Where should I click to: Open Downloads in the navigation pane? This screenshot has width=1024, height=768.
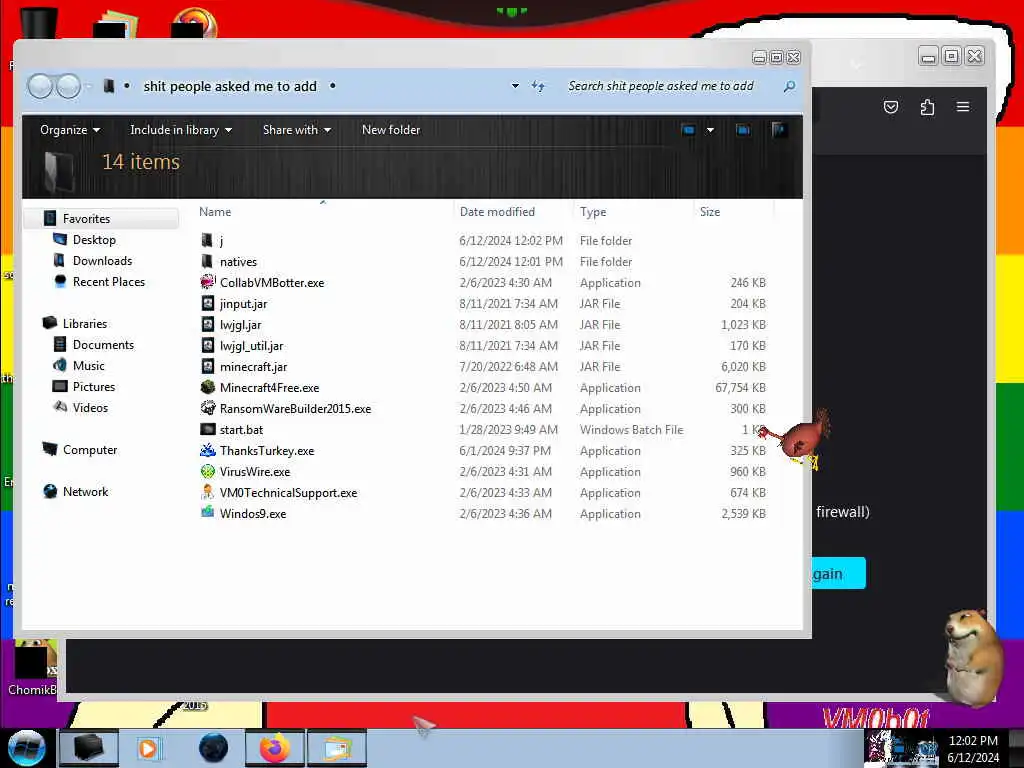pyautogui.click(x=103, y=261)
